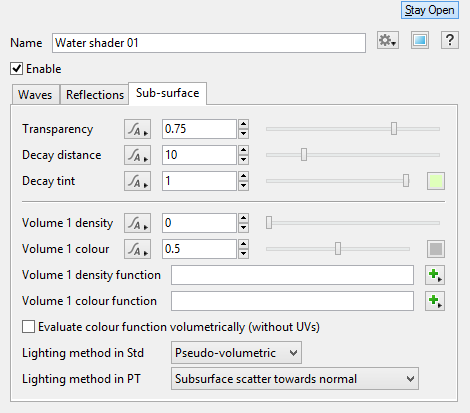This screenshot has width=470, height=413.
Task: Pick the Decay tint green colour swatch
Action: click(436, 181)
